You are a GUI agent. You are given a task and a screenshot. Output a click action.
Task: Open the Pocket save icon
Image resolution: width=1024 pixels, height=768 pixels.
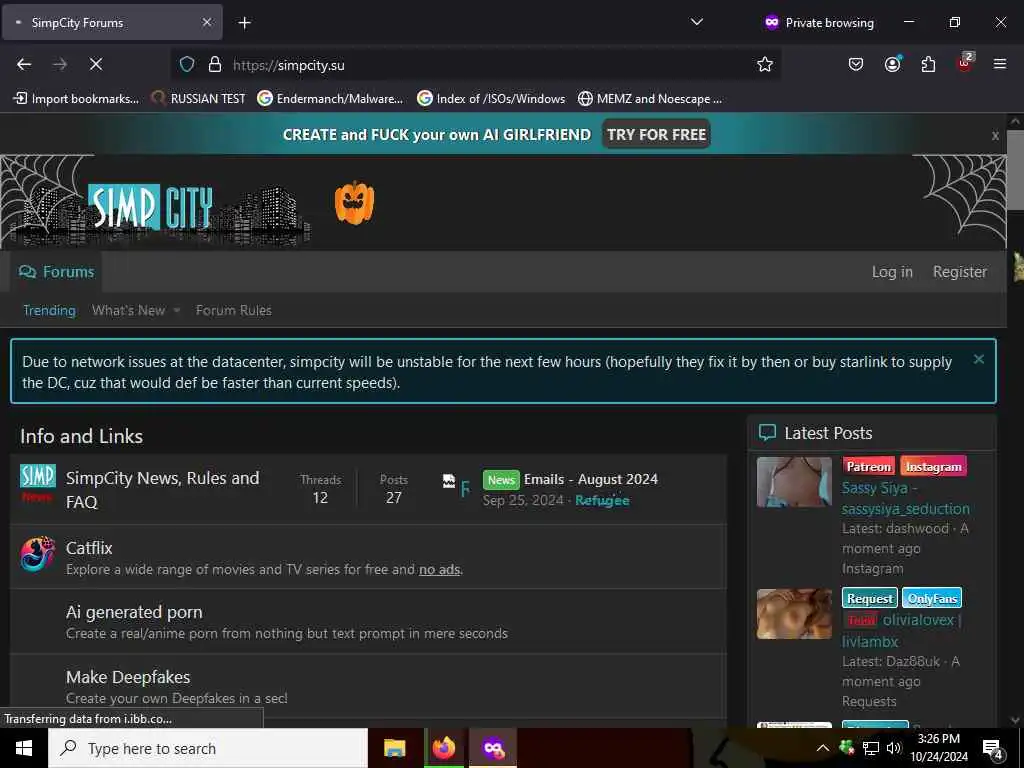(856, 64)
